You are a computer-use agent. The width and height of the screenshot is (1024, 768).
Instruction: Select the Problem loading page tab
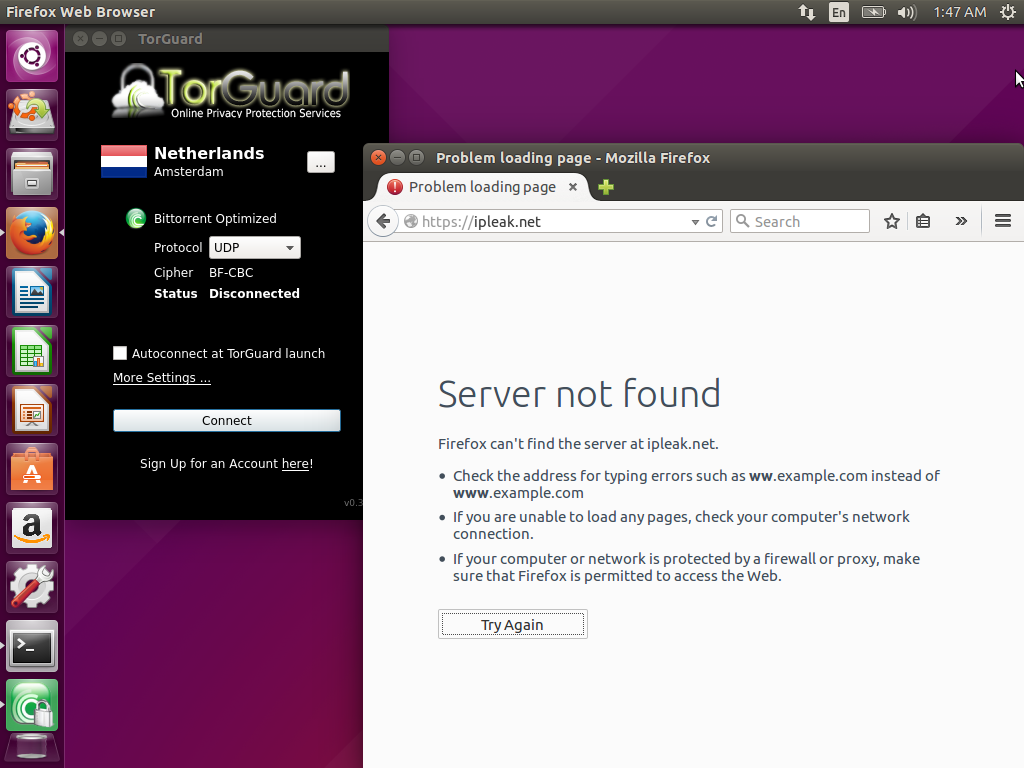pos(483,187)
